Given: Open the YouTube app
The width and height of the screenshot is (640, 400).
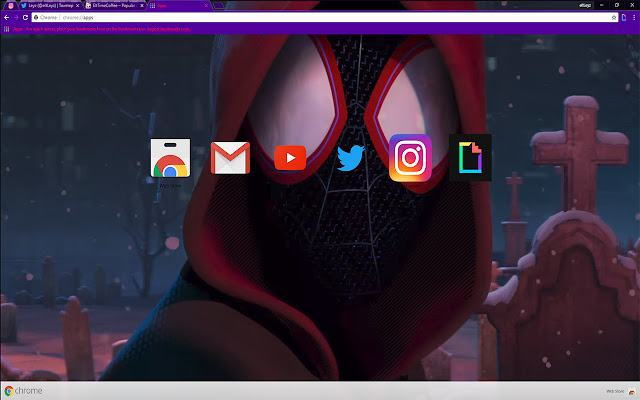Looking at the screenshot, I should (290, 158).
